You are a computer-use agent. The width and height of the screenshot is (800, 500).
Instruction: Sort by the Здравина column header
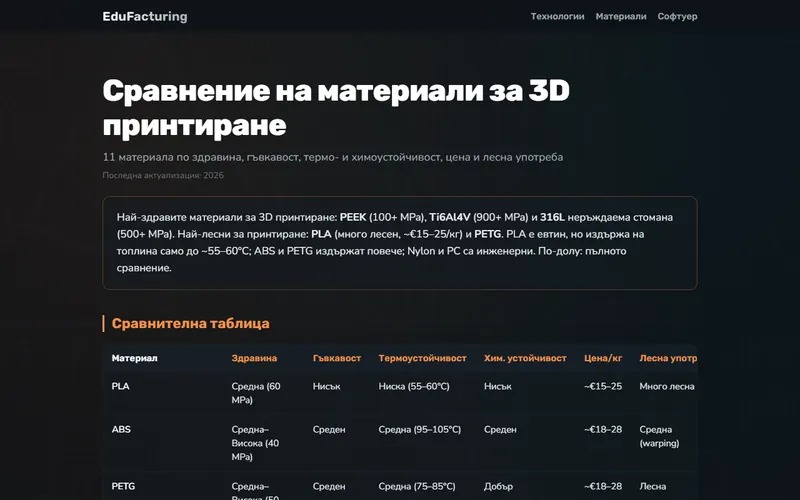coord(254,358)
